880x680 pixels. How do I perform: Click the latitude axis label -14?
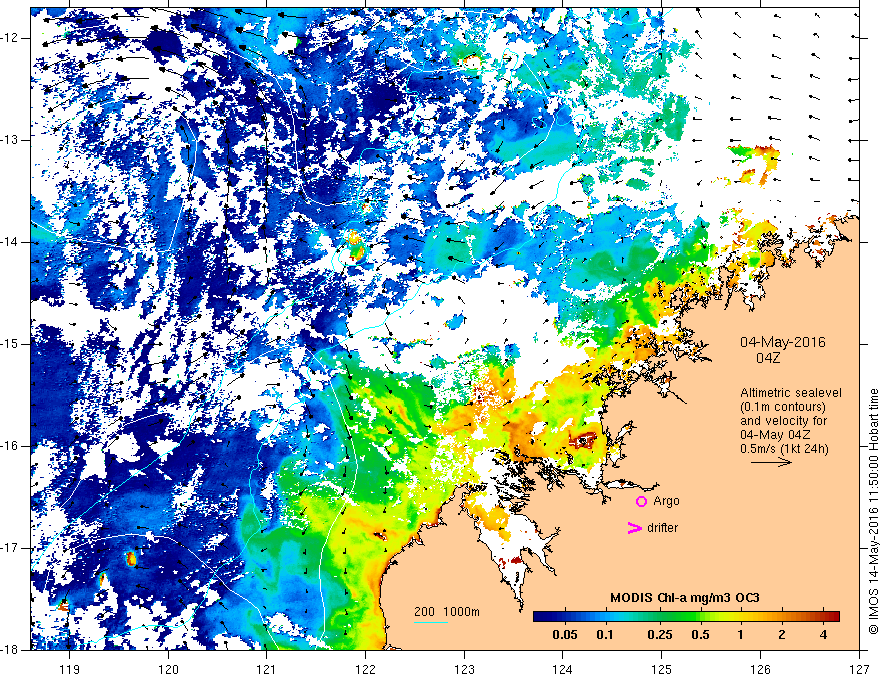click(x=10, y=242)
